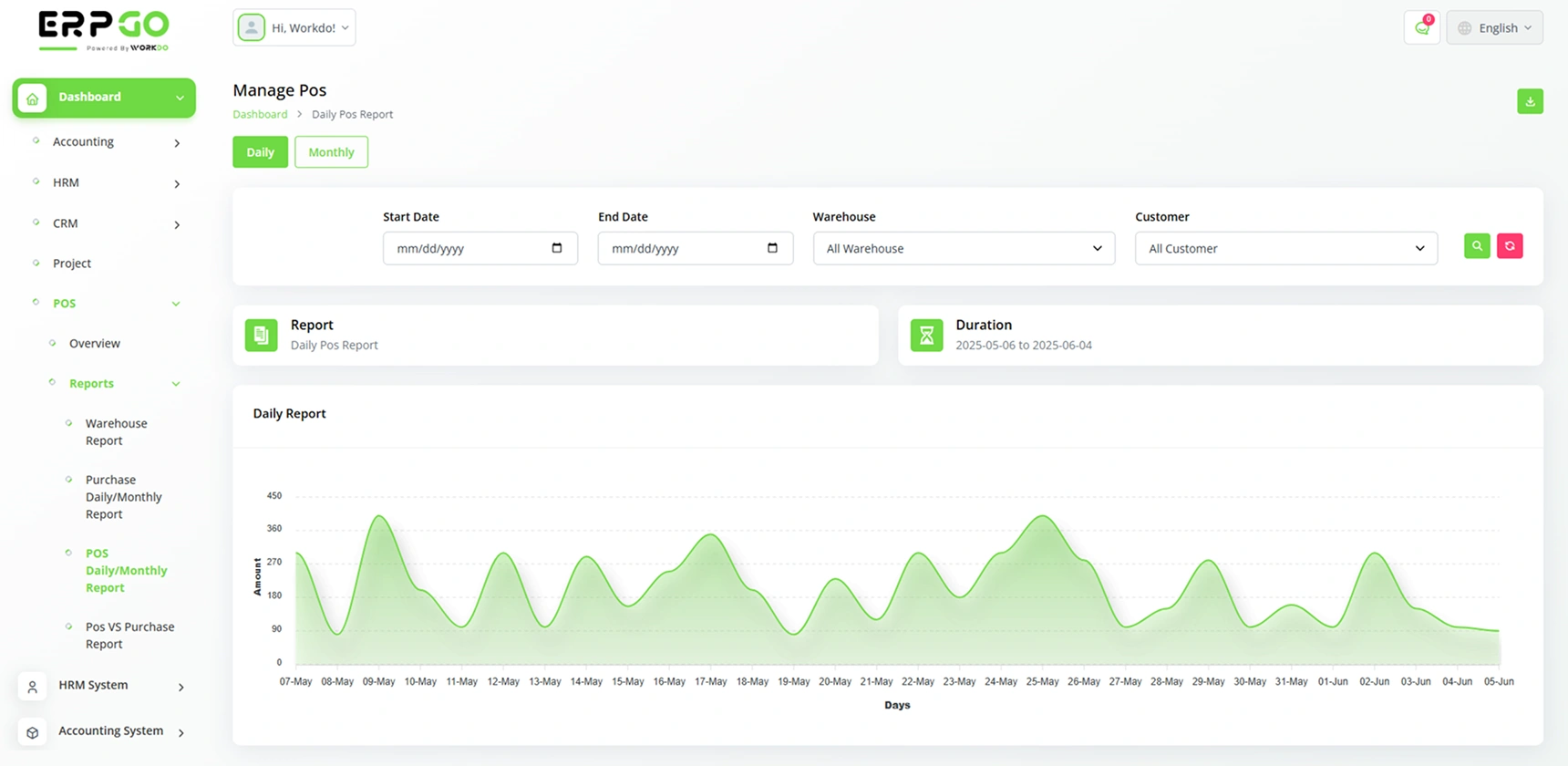Open the Project menu item
This screenshot has height=766, width=1568.
(x=72, y=264)
